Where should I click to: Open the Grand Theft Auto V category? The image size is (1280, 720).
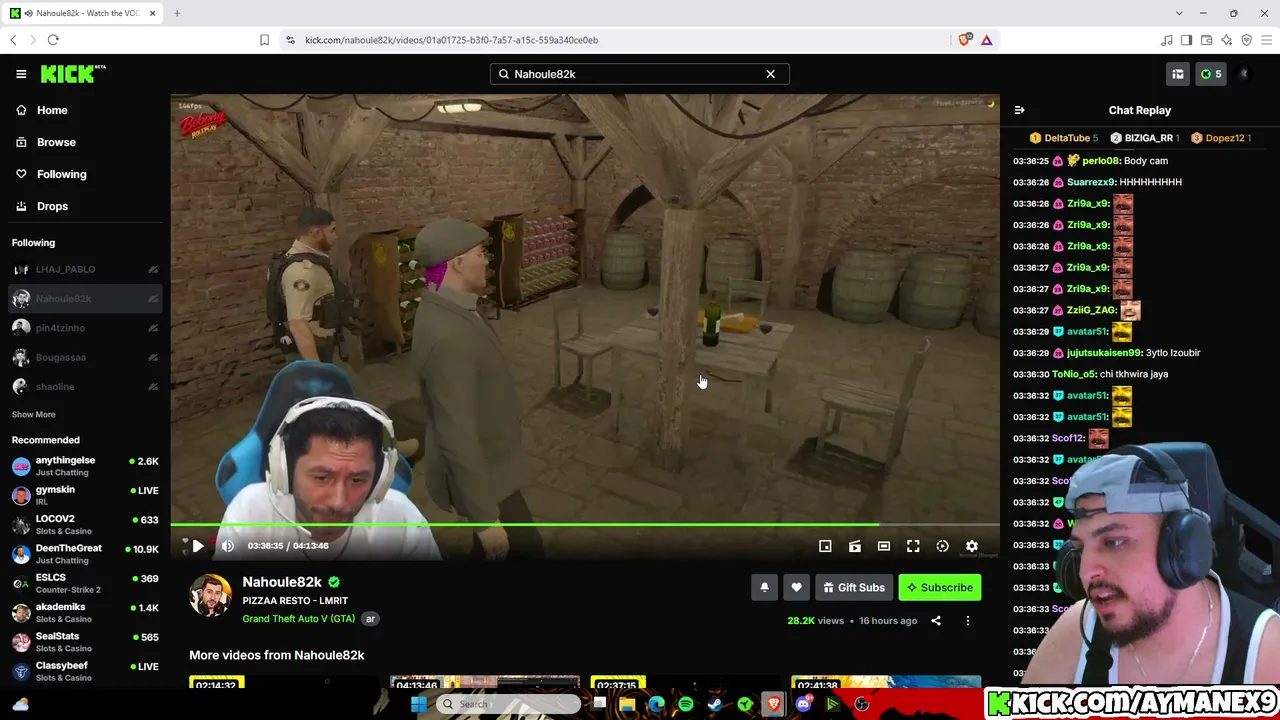[x=299, y=619]
